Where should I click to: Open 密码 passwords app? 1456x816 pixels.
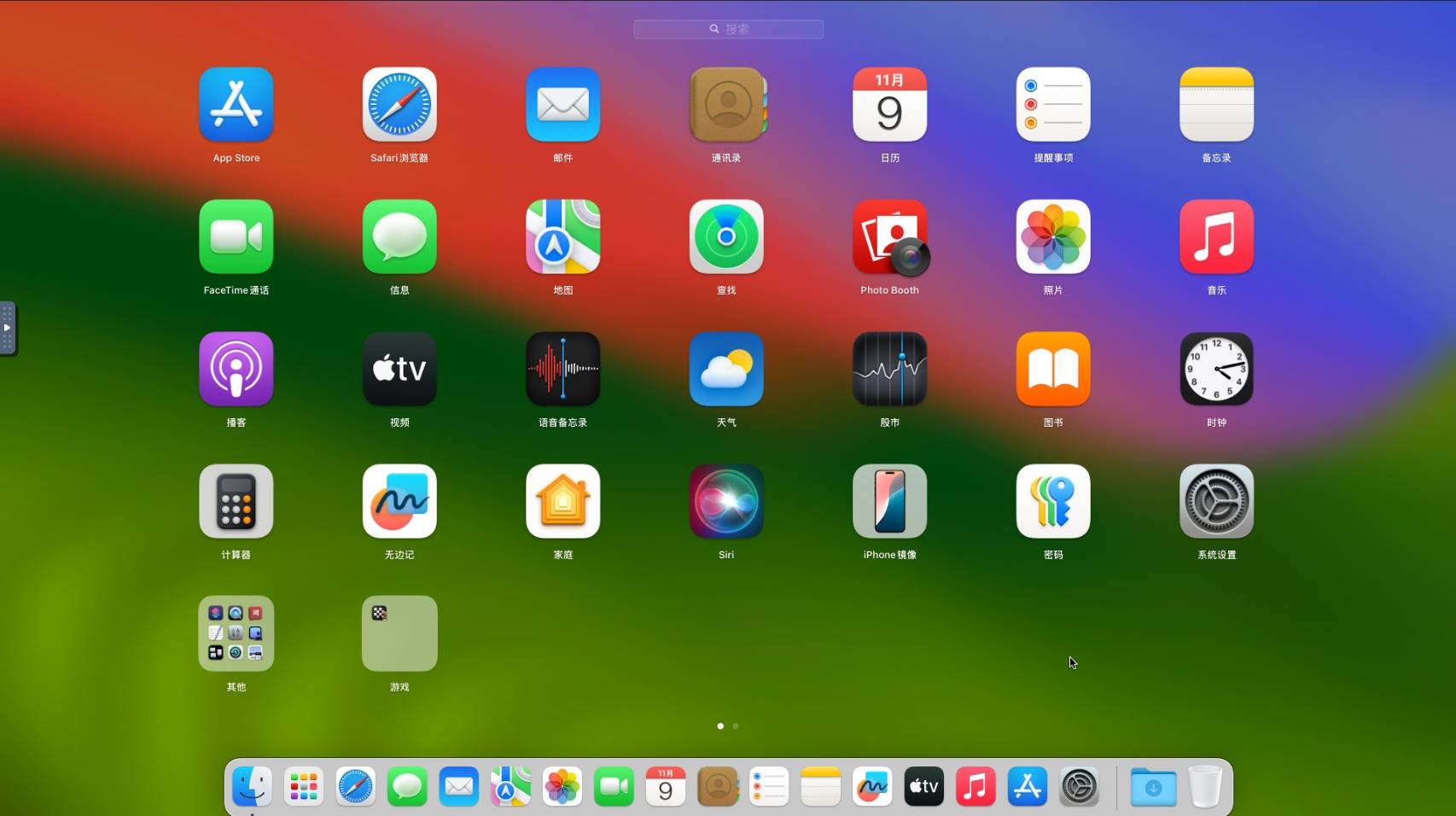1053,501
